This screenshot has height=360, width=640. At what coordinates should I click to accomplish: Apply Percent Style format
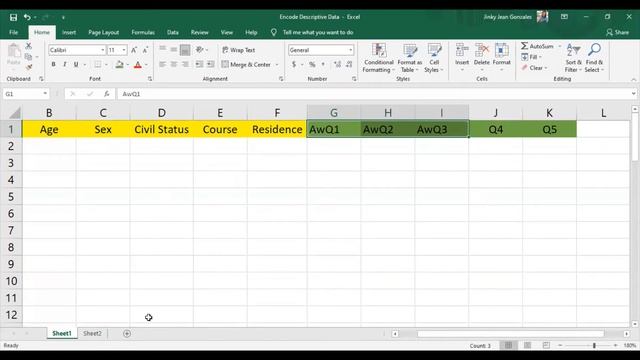pos(312,64)
